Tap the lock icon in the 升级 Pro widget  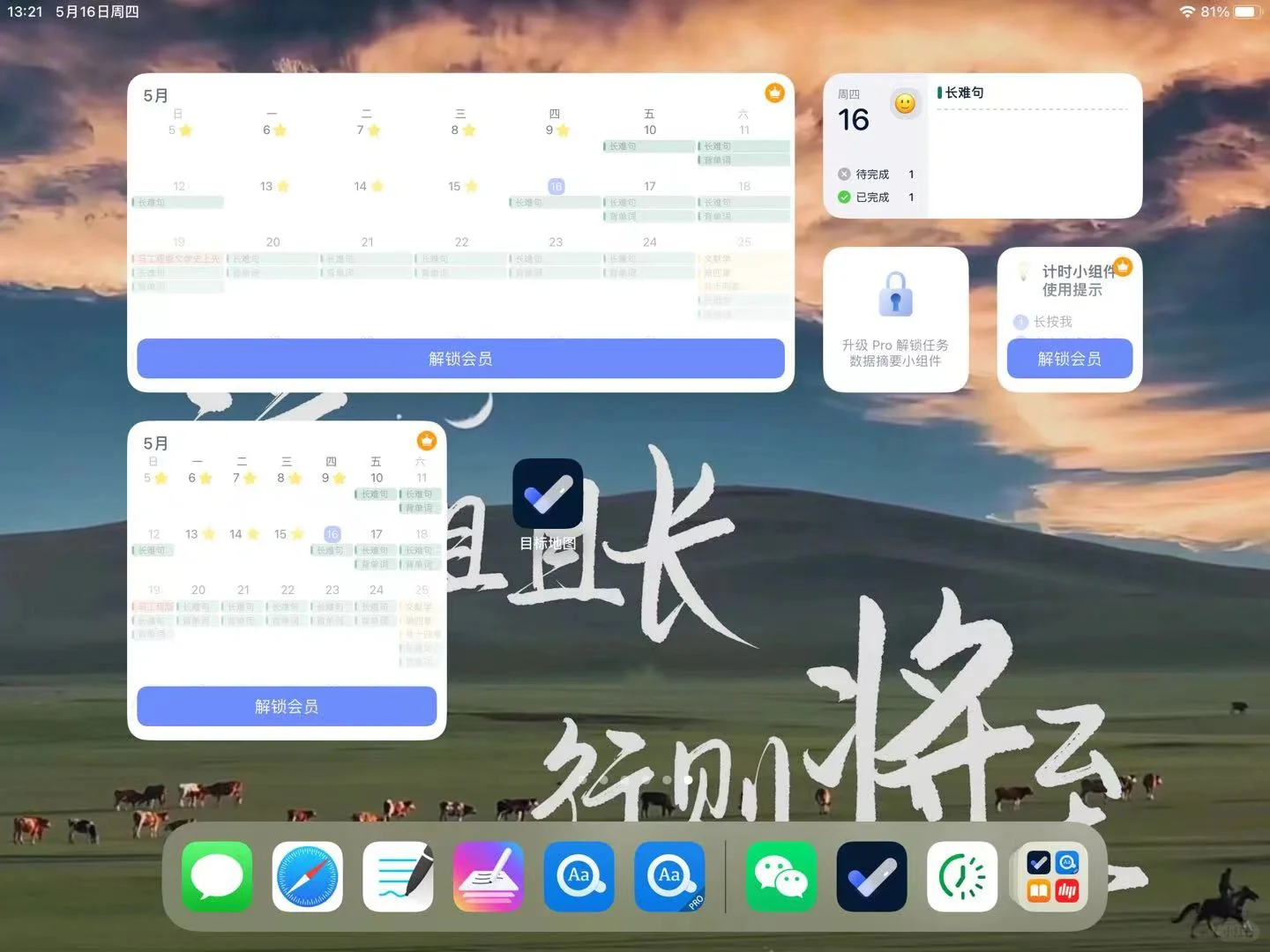[896, 295]
